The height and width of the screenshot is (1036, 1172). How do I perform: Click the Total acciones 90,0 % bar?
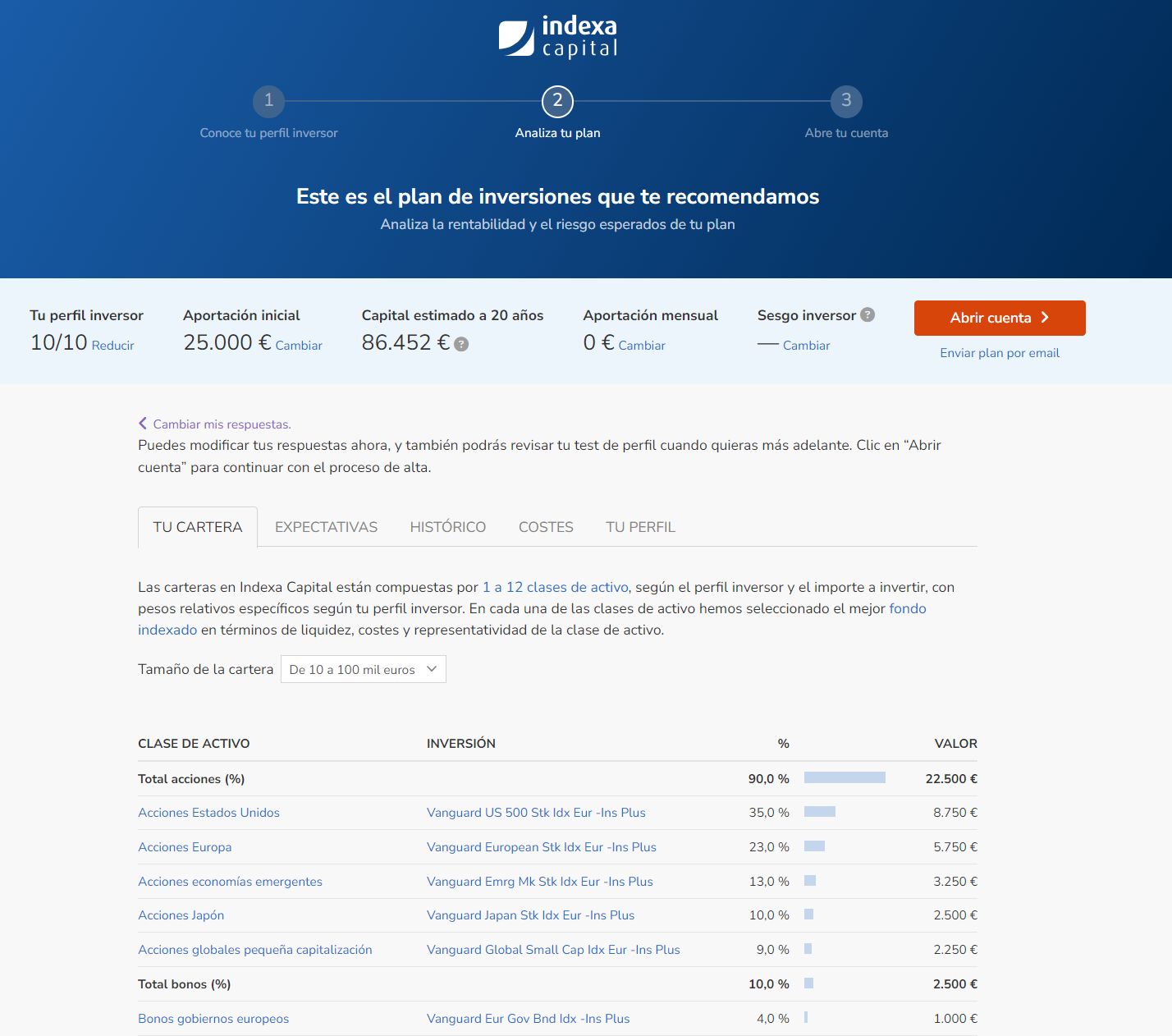845,777
